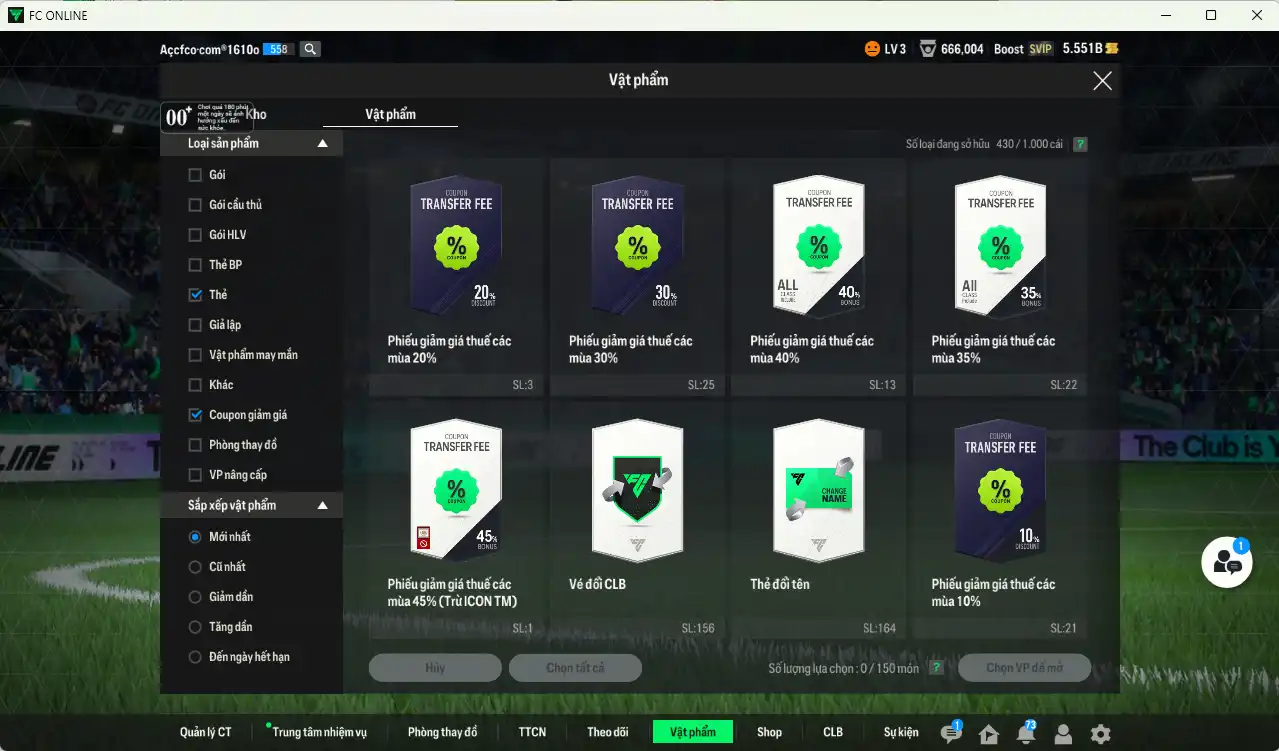Click the trophy icon beside 666,004

coord(928,49)
